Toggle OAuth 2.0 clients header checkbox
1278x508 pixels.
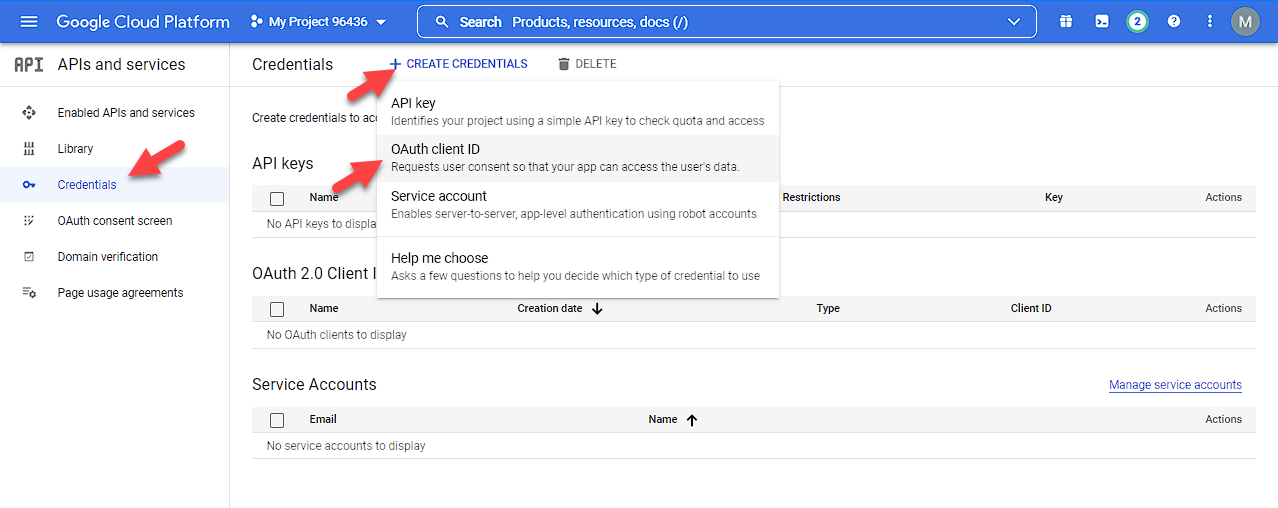[277, 309]
